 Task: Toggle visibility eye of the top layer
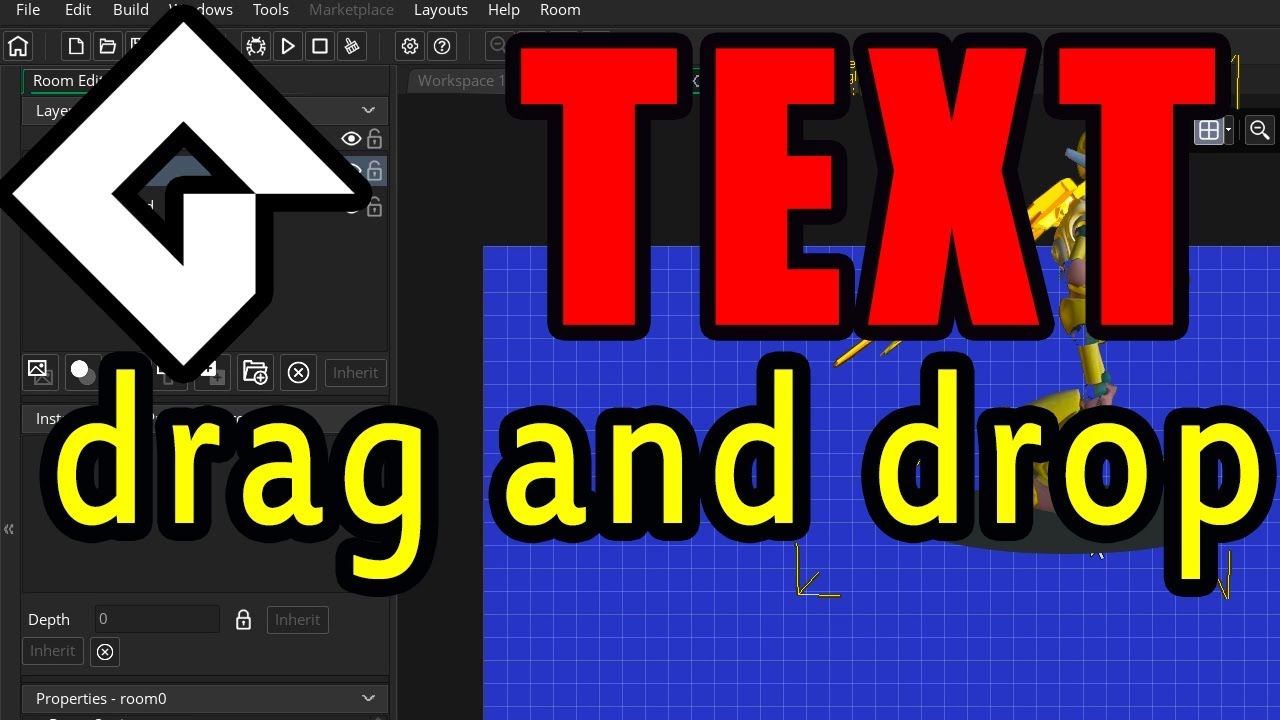[x=351, y=139]
